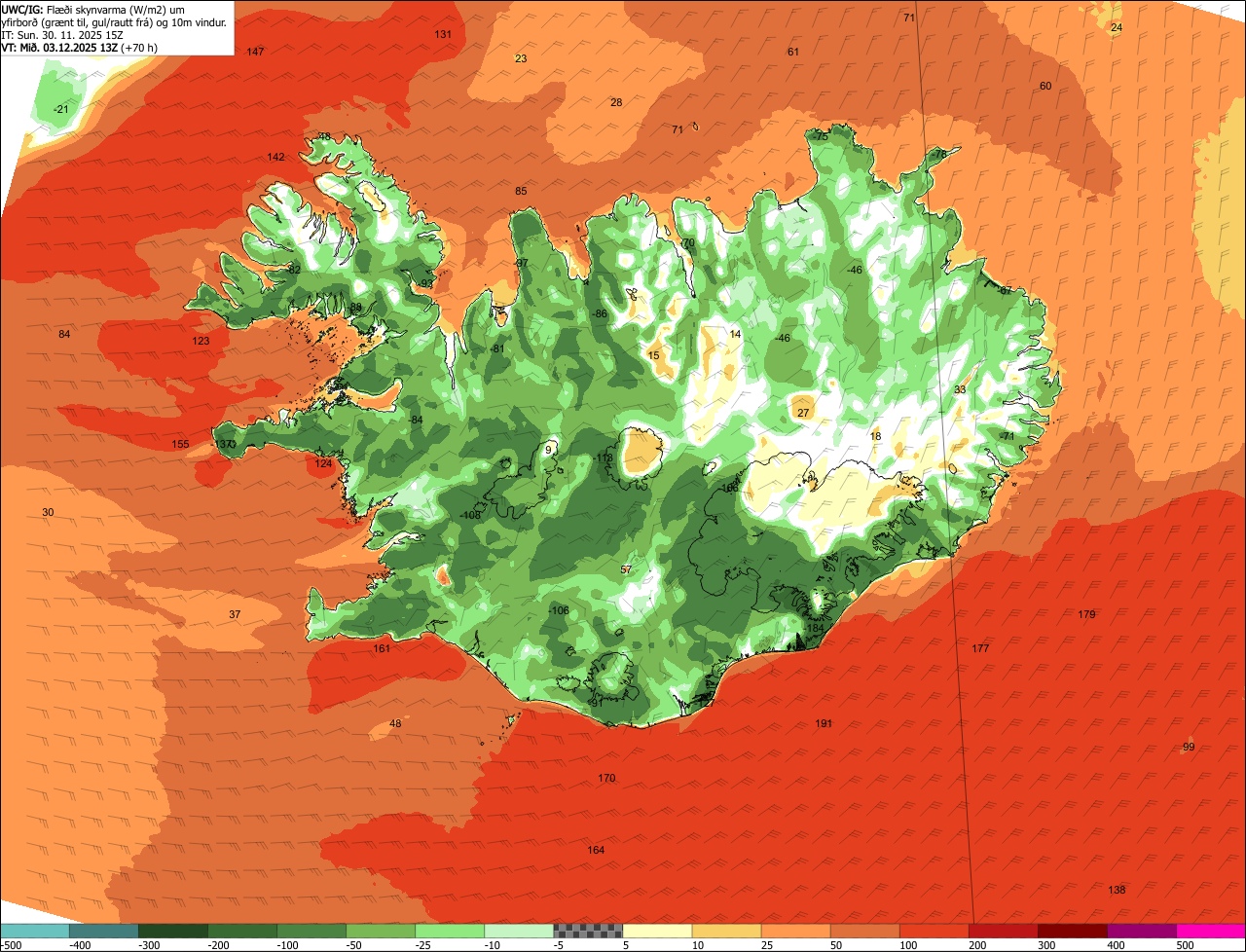Select the dark maroon swatch between 300 and 400

[1072, 931]
